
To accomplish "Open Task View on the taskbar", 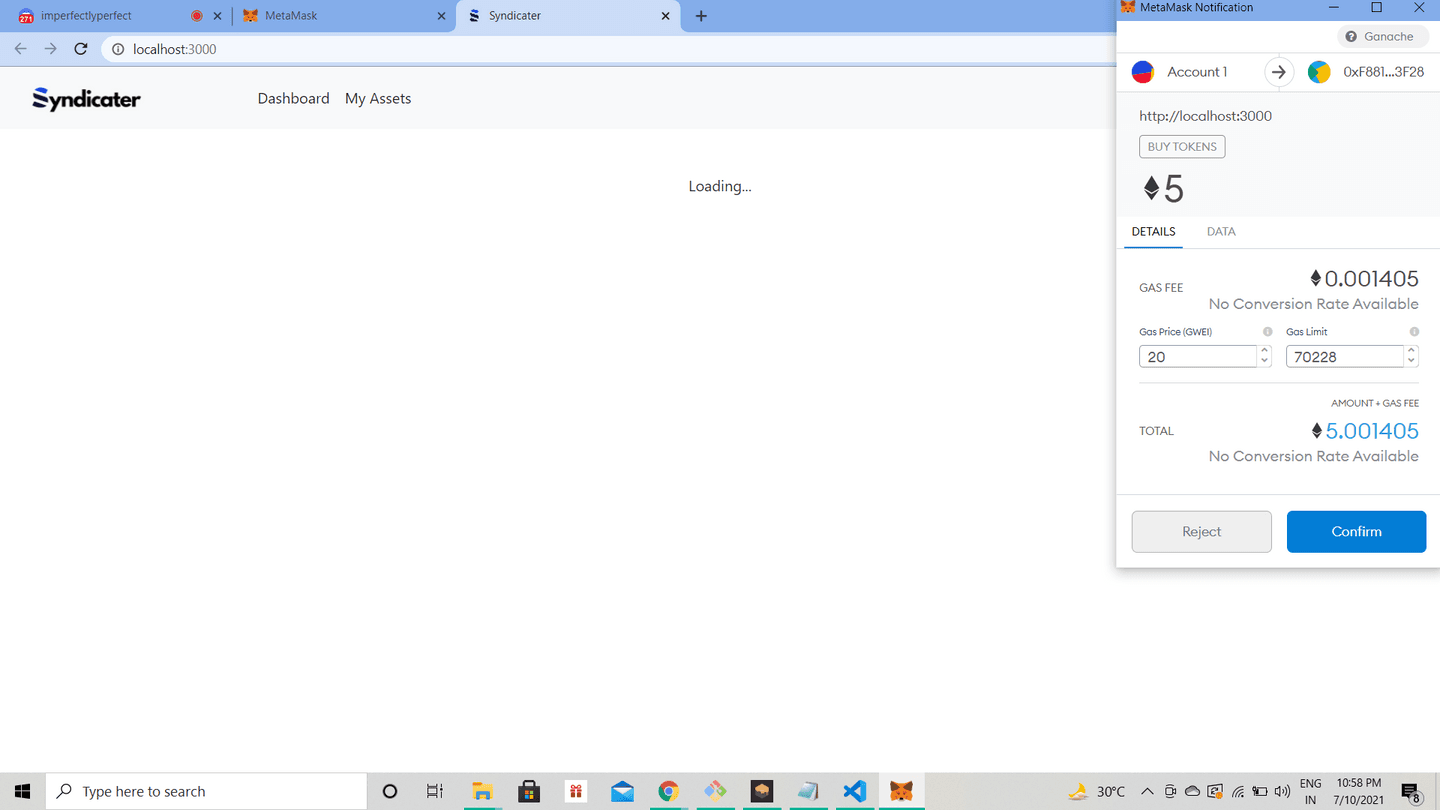I will pos(435,791).
